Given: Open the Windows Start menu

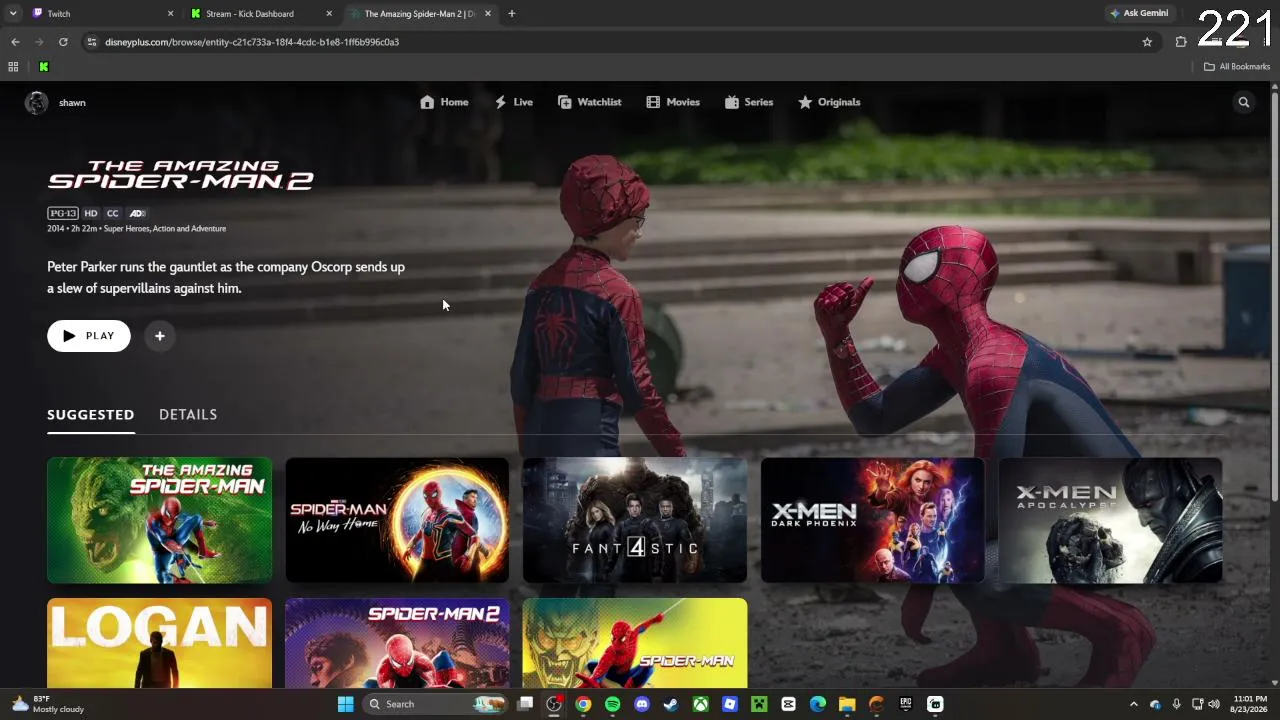Looking at the screenshot, I should pos(345,704).
